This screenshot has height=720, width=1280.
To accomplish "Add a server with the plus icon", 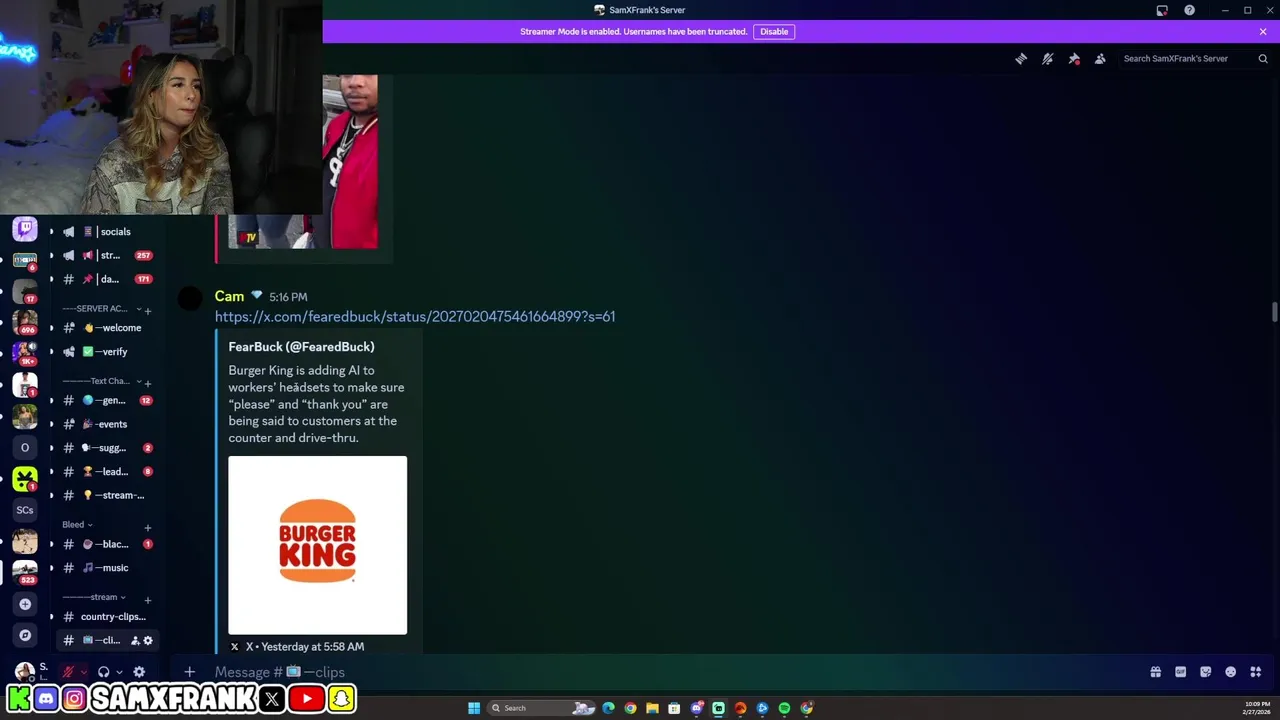I will [x=25, y=604].
